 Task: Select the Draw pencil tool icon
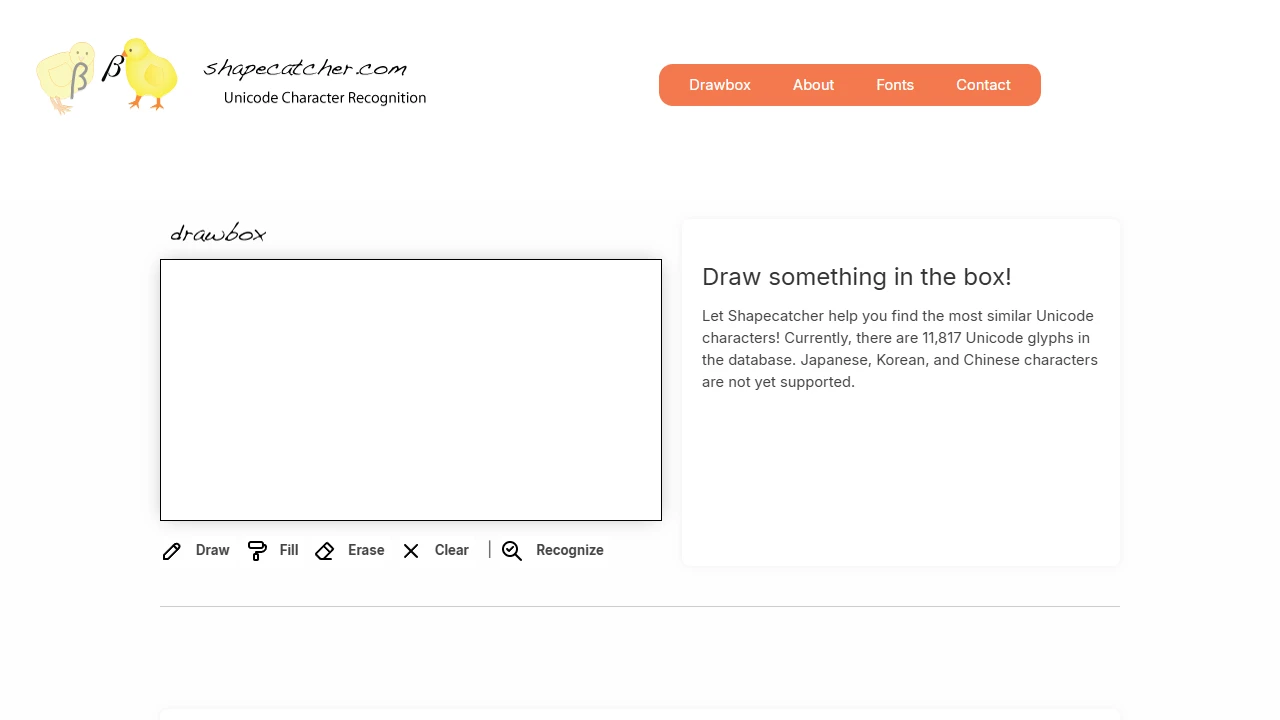[x=171, y=551]
